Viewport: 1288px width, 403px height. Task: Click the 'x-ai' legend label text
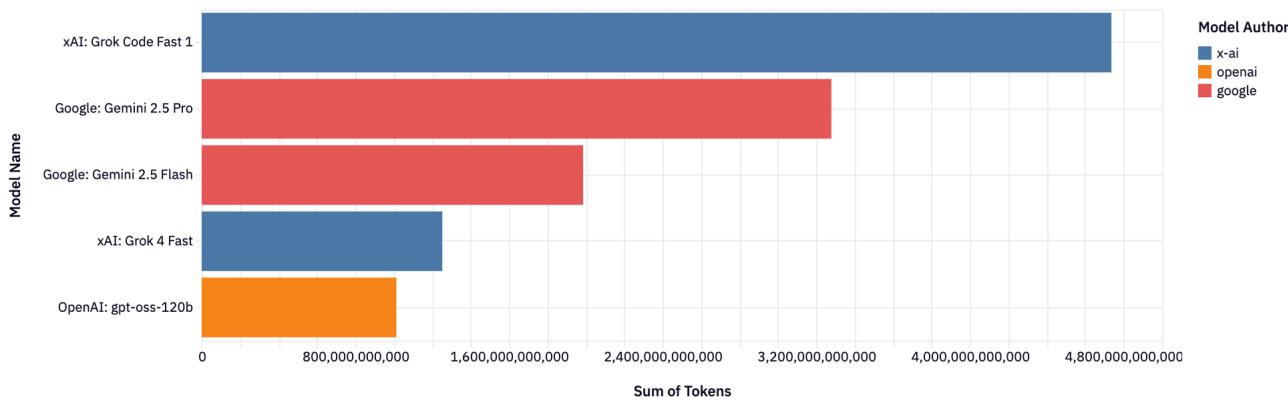pos(1229,53)
